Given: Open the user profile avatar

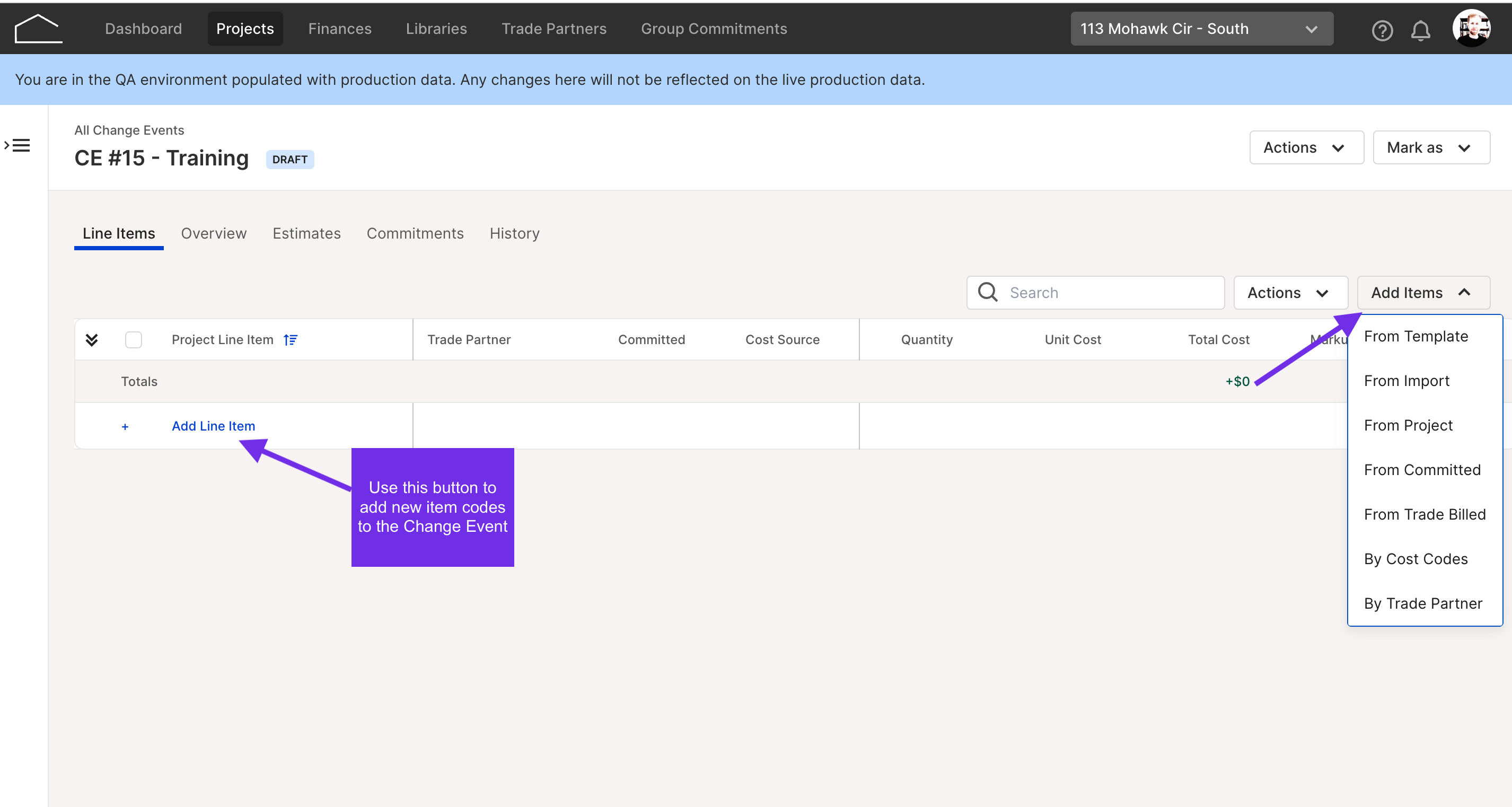Looking at the screenshot, I should click(x=1471, y=28).
